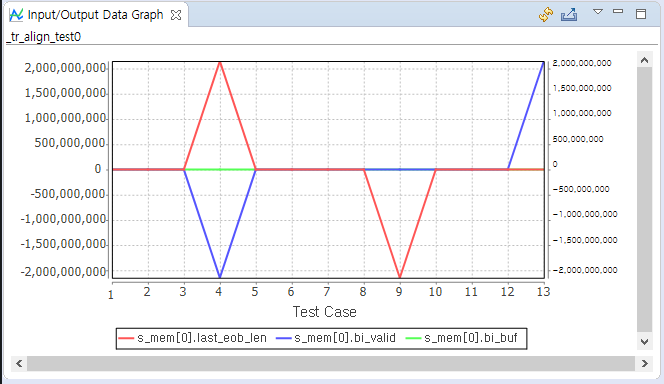Image resolution: width=664 pixels, height=384 pixels.
Task: Click left axis label -1,000,000,000
Action: [64, 219]
